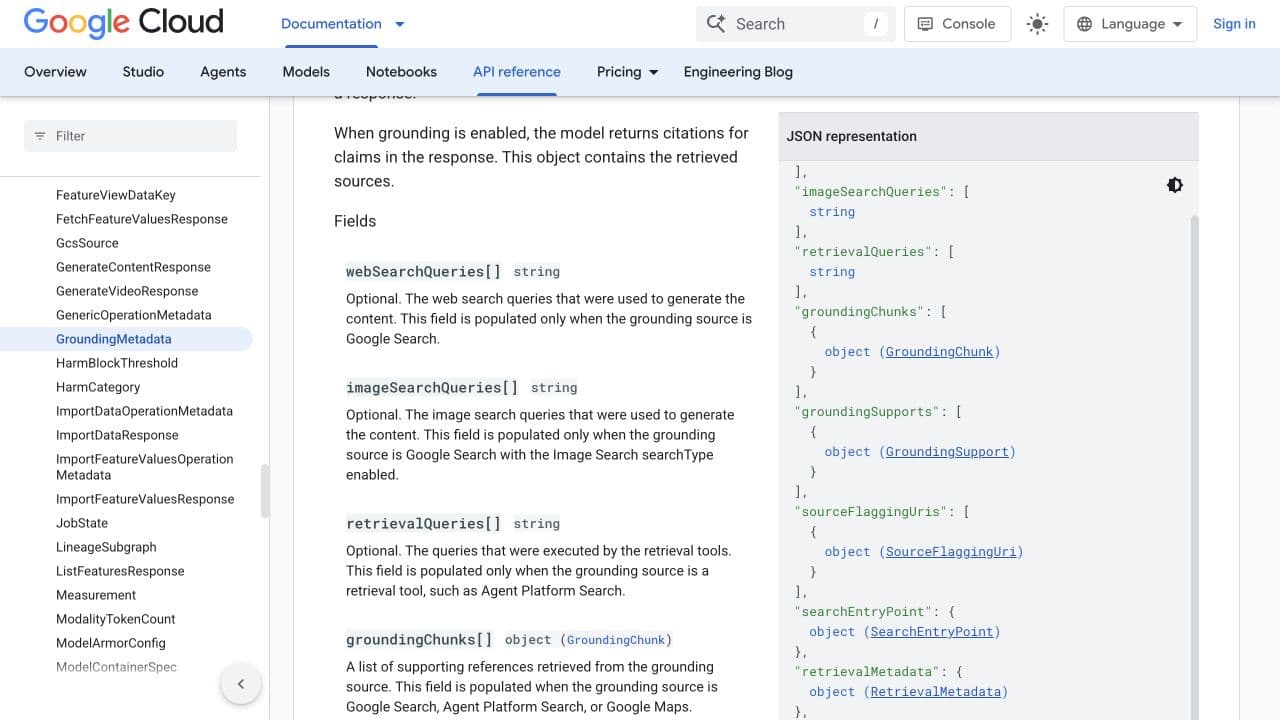Image resolution: width=1280 pixels, height=720 pixels.
Task: Click the GroundingChunk link beside groundingChunks[] field
Action: 616,640
